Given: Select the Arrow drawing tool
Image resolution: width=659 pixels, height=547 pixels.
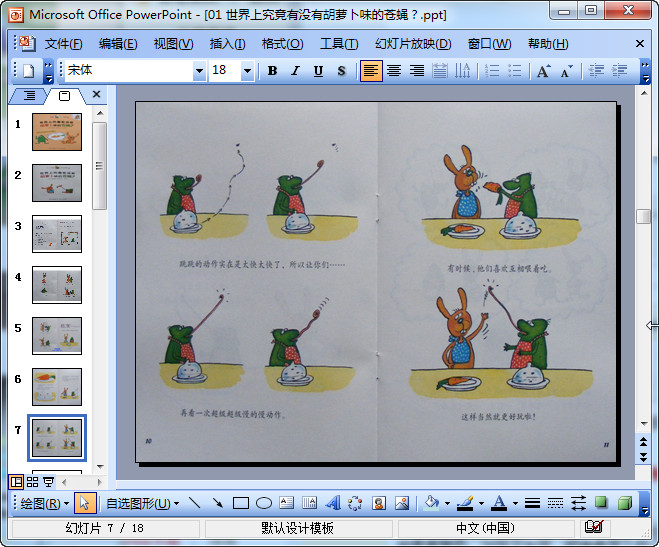Looking at the screenshot, I should (x=218, y=503).
